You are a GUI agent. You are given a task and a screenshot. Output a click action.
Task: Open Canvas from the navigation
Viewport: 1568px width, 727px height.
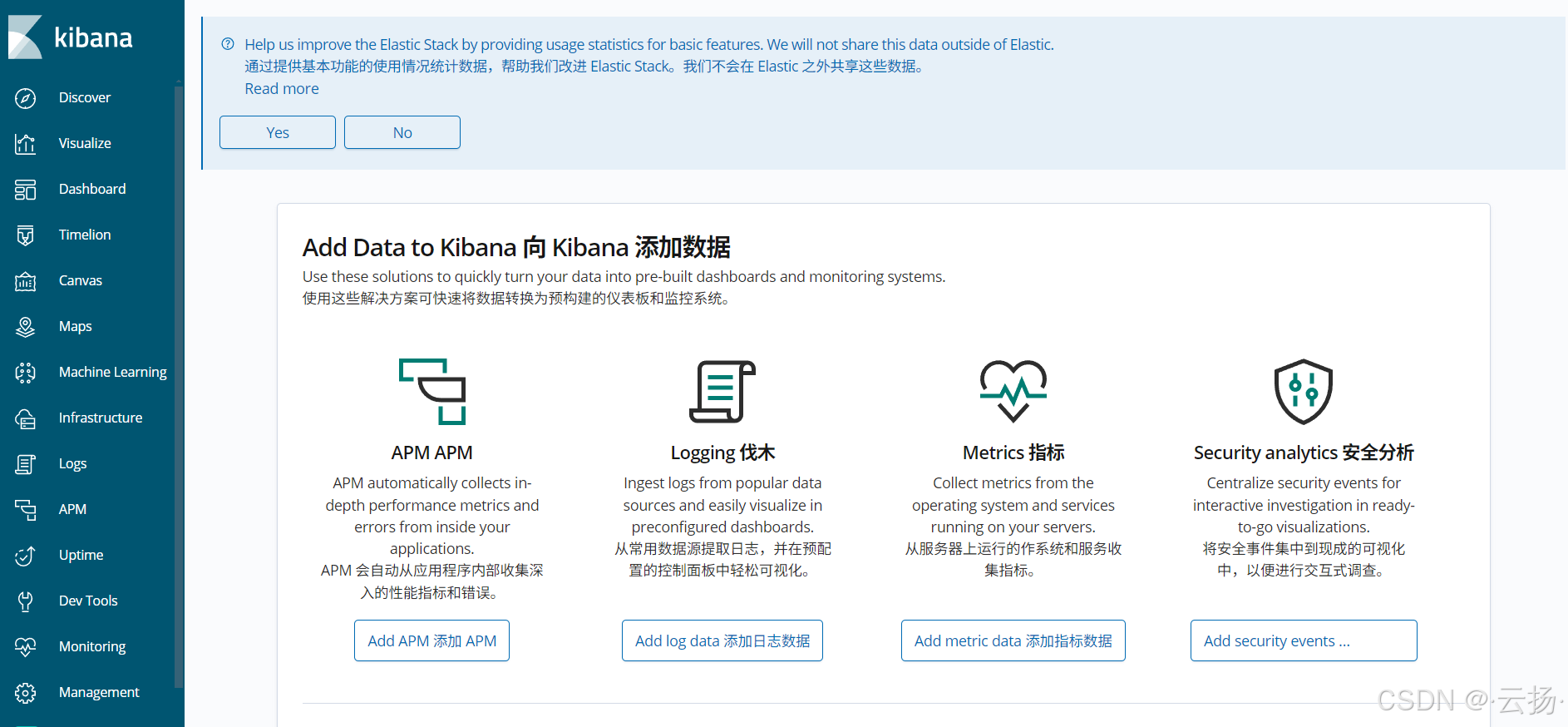tap(81, 280)
